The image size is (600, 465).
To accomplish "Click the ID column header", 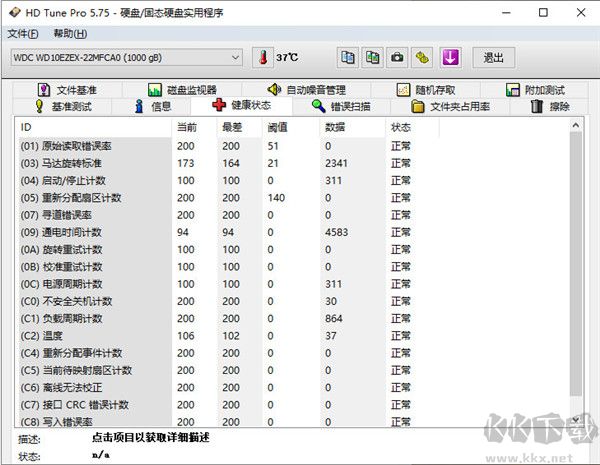I will point(93,127).
